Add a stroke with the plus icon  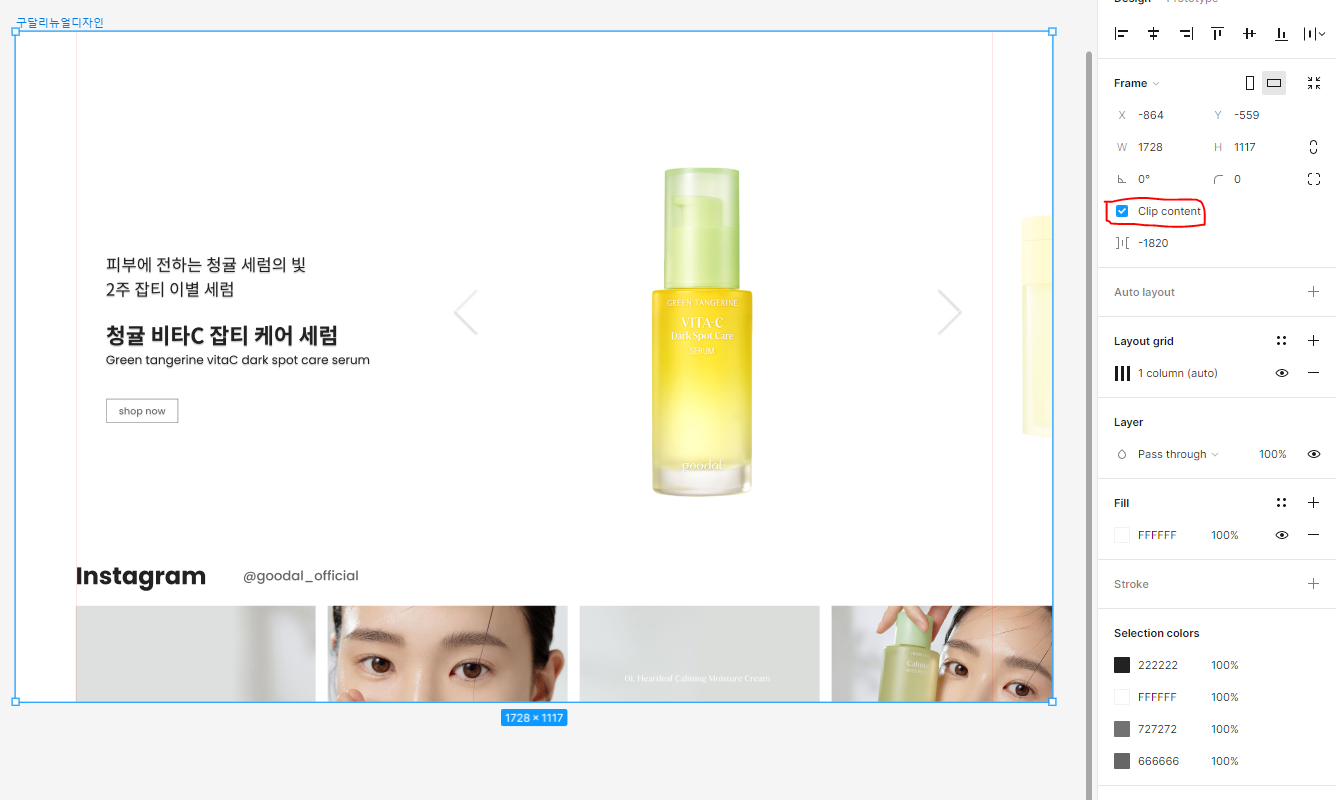tap(1314, 584)
